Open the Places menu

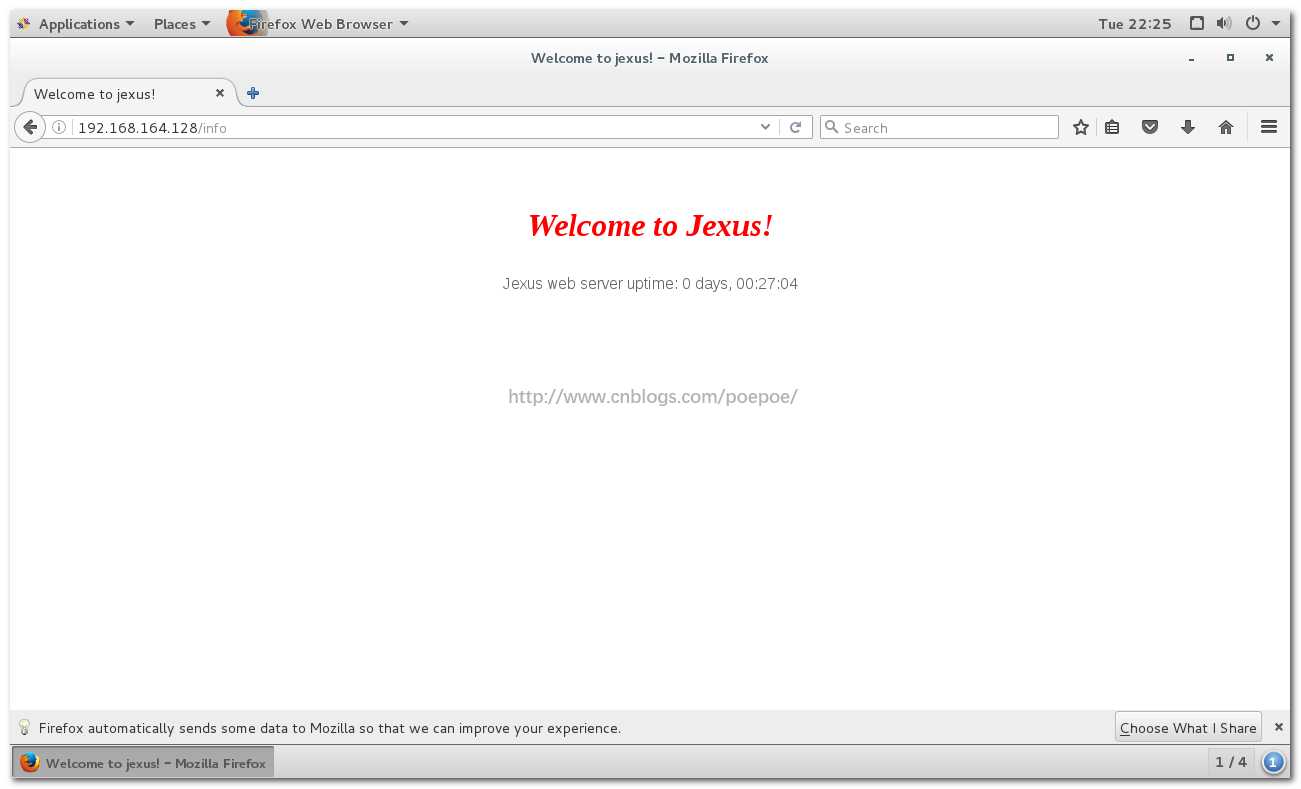(182, 24)
